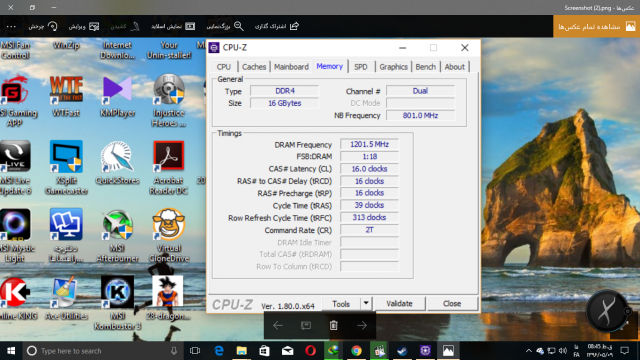Click the 313 clocks tRFC value

[x=369, y=218]
